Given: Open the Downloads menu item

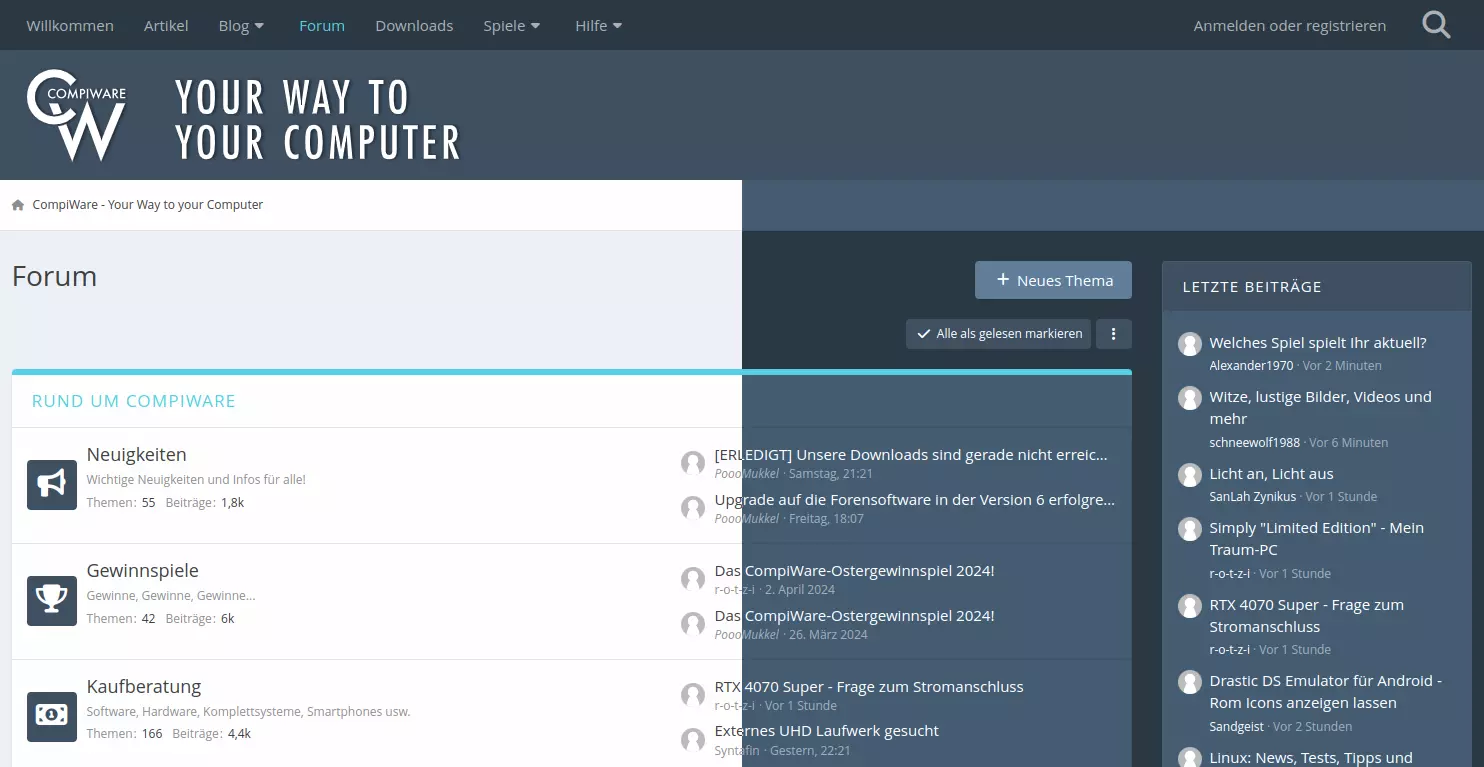Looking at the screenshot, I should [414, 25].
